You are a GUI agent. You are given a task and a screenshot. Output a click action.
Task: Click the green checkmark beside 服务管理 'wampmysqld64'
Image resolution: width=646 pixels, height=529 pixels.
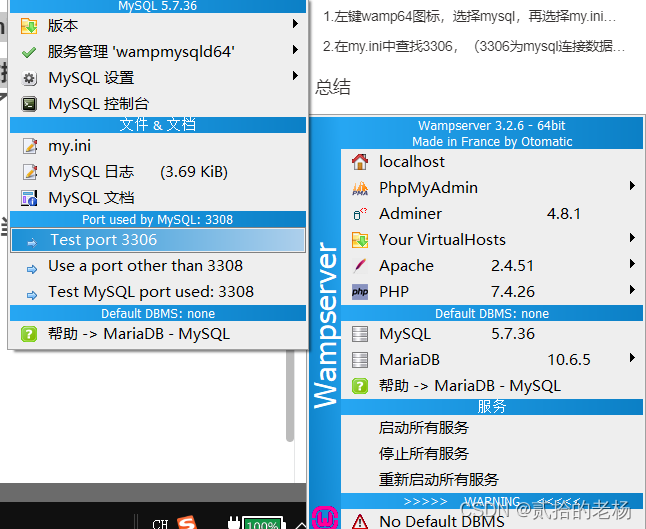point(29,52)
